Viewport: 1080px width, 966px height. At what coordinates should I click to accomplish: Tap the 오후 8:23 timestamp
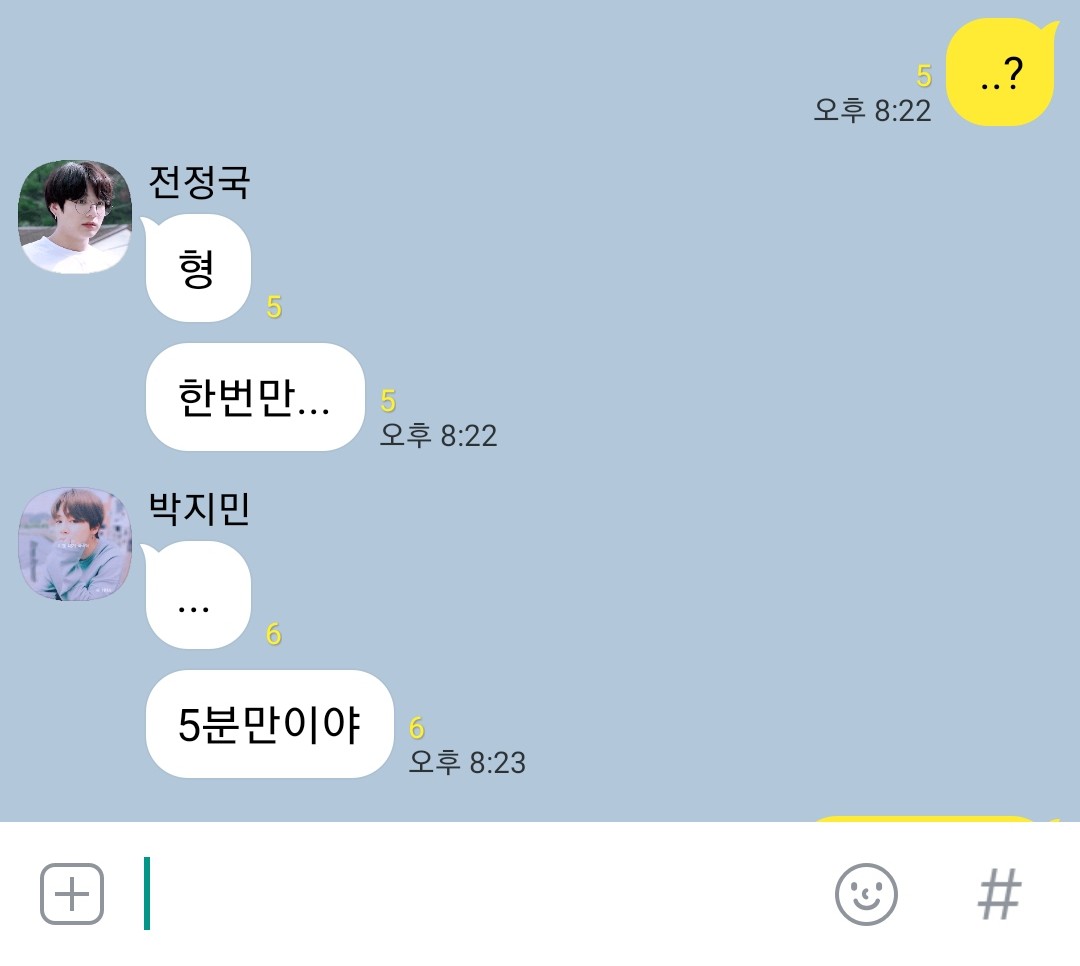(x=467, y=763)
